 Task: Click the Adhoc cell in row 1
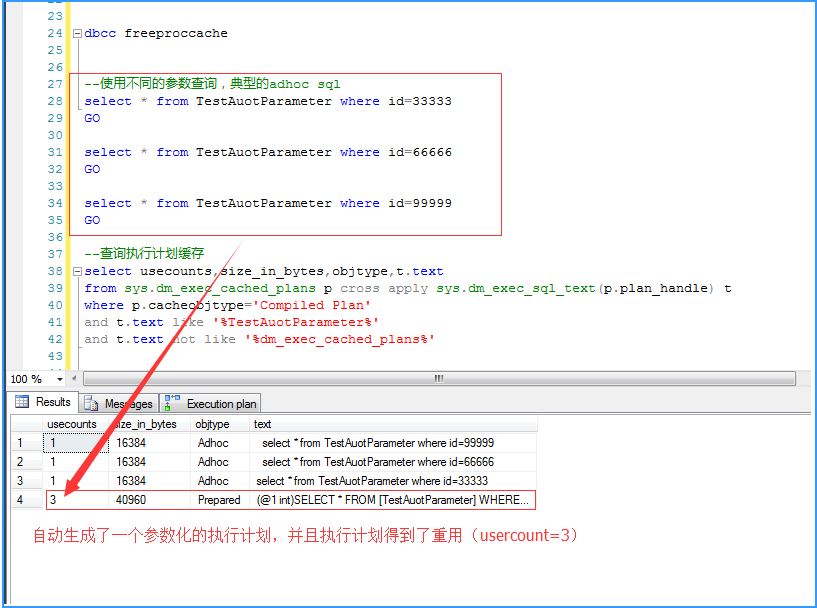(x=220, y=443)
